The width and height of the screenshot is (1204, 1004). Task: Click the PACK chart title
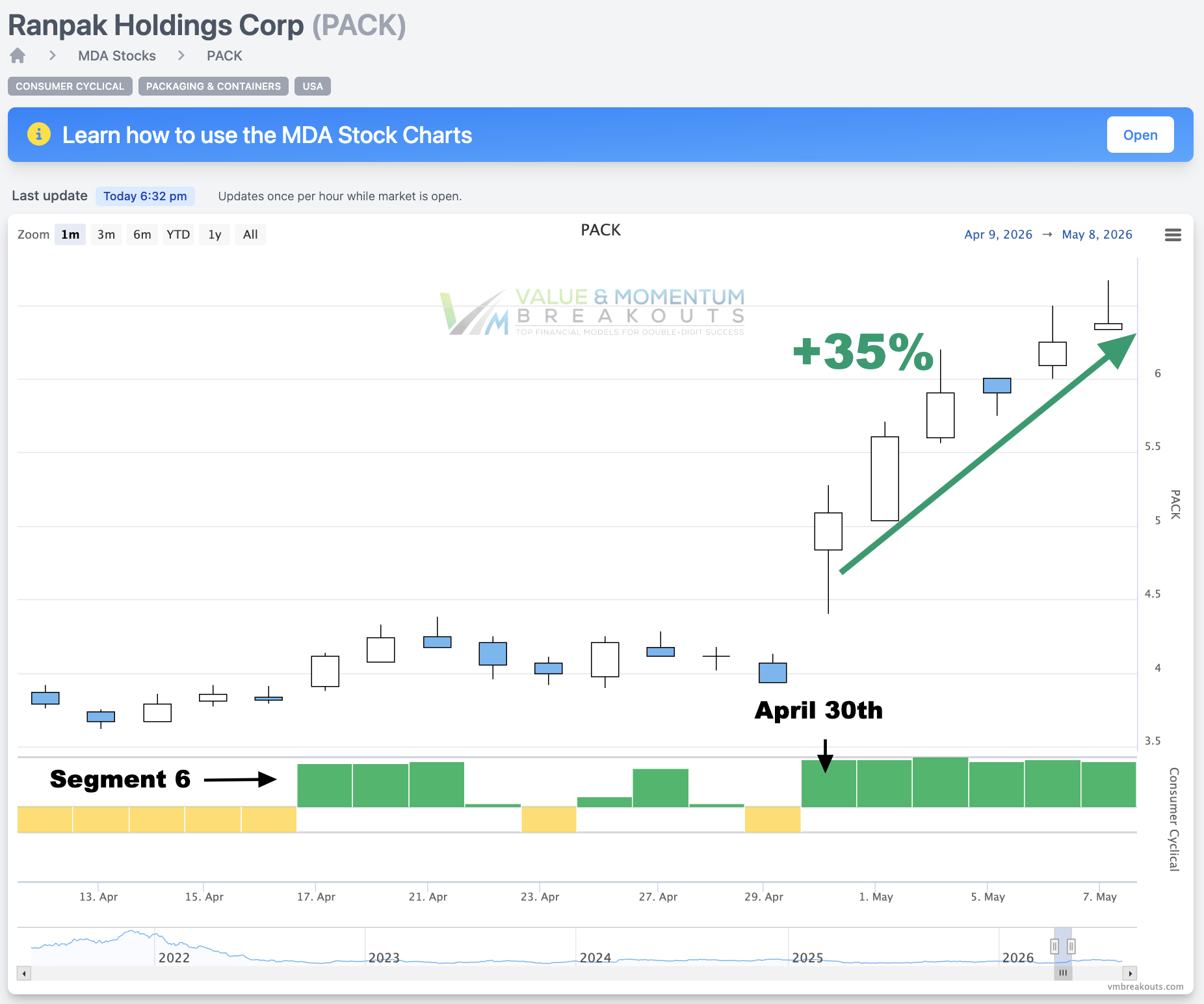click(x=601, y=230)
